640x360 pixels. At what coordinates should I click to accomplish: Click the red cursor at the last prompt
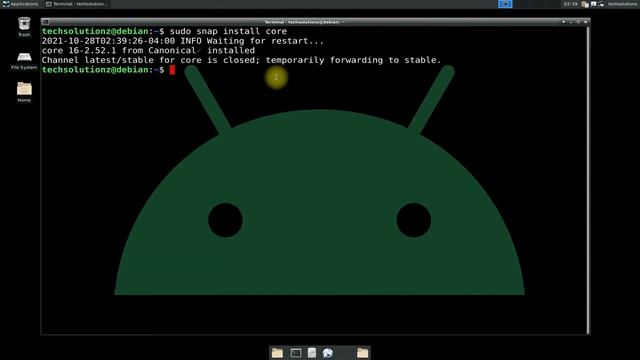tap(172, 70)
